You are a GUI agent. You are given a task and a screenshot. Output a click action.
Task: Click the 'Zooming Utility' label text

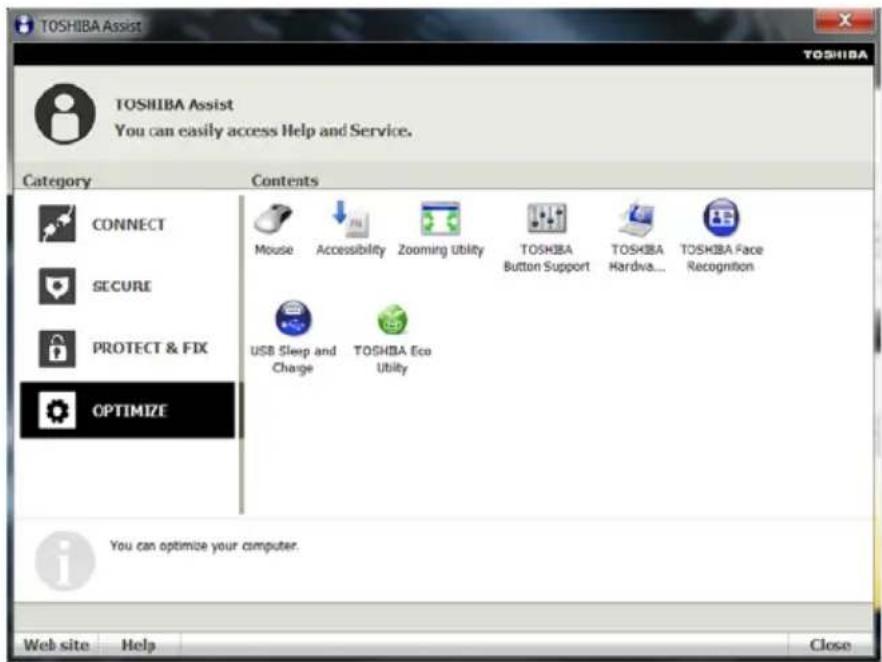[440, 250]
